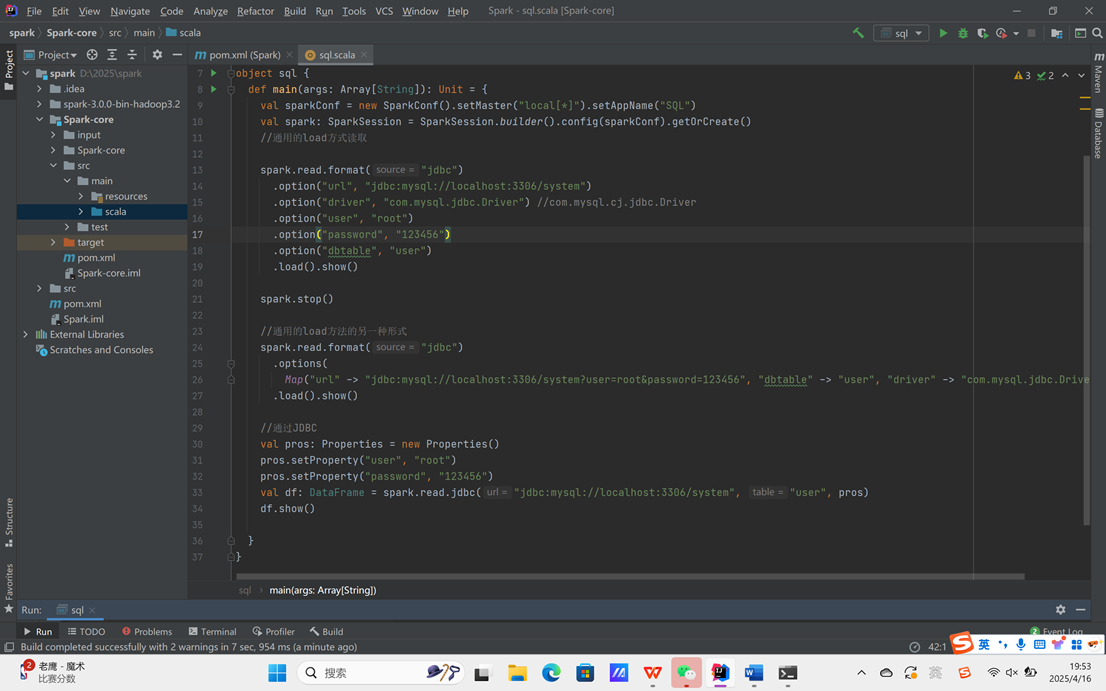Click Select Opened File target icon
This screenshot has width=1106, height=691.
(92, 54)
